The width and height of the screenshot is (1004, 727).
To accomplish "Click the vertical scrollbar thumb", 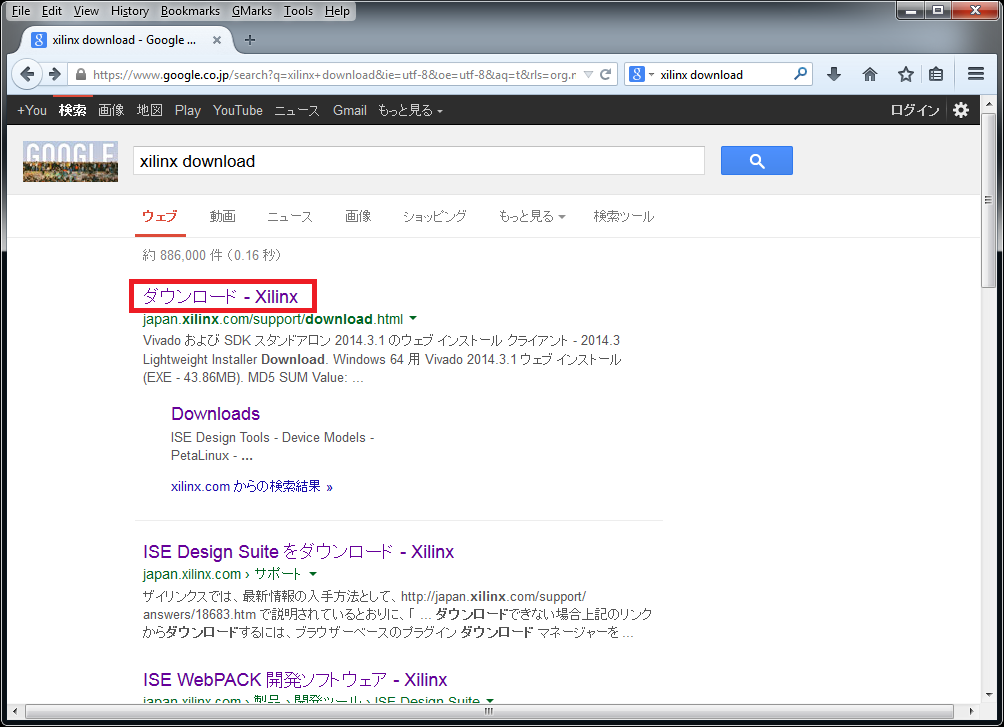I will tap(989, 200).
